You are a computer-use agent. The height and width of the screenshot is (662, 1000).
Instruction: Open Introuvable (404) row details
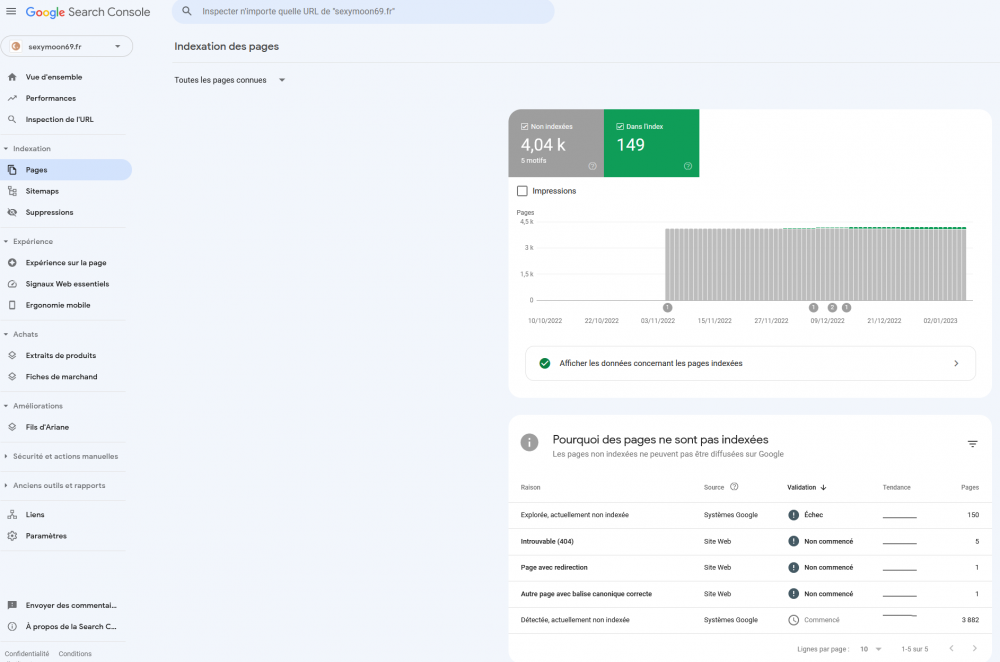coord(546,542)
